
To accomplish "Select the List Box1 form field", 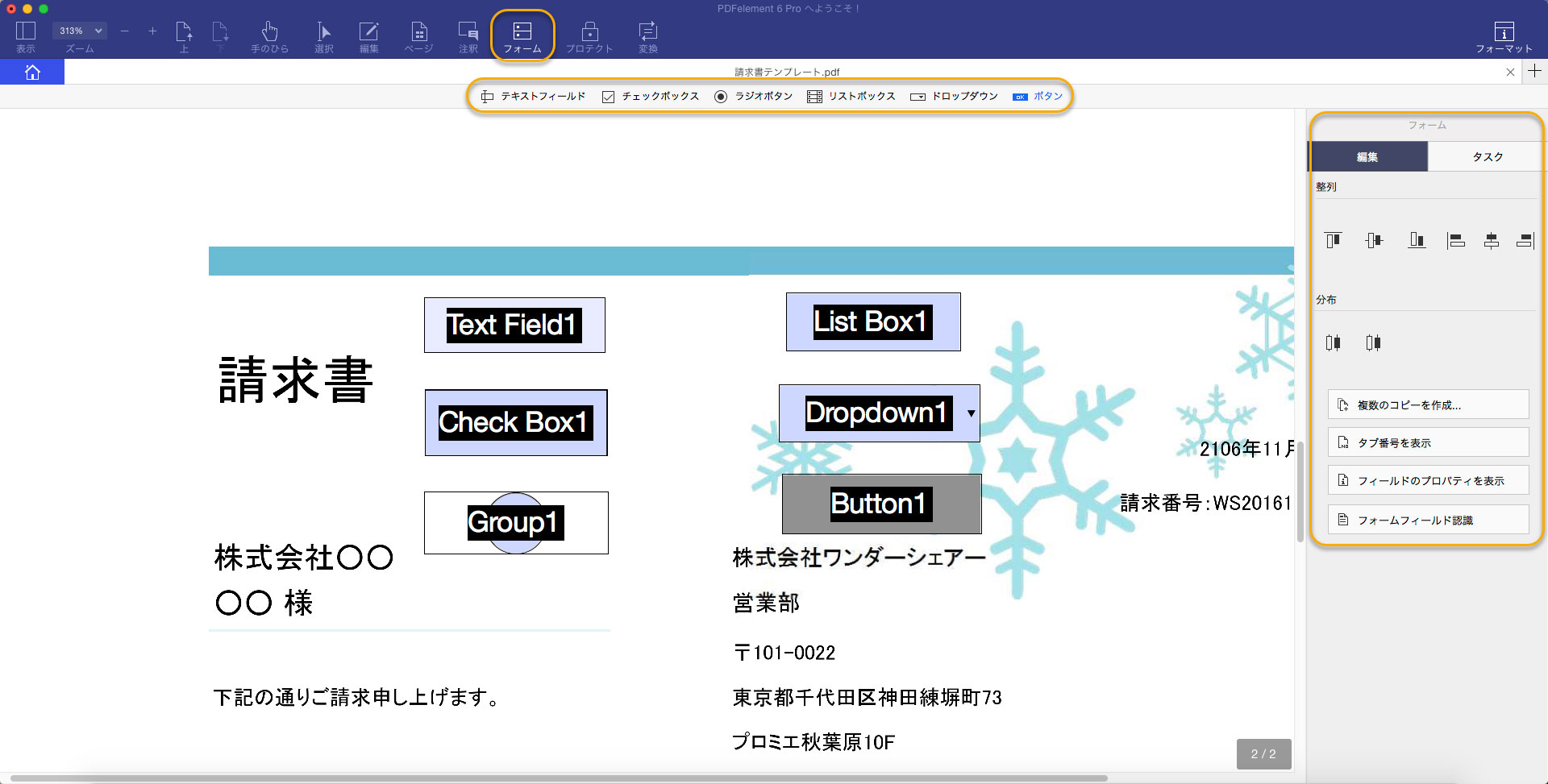I will click(873, 321).
